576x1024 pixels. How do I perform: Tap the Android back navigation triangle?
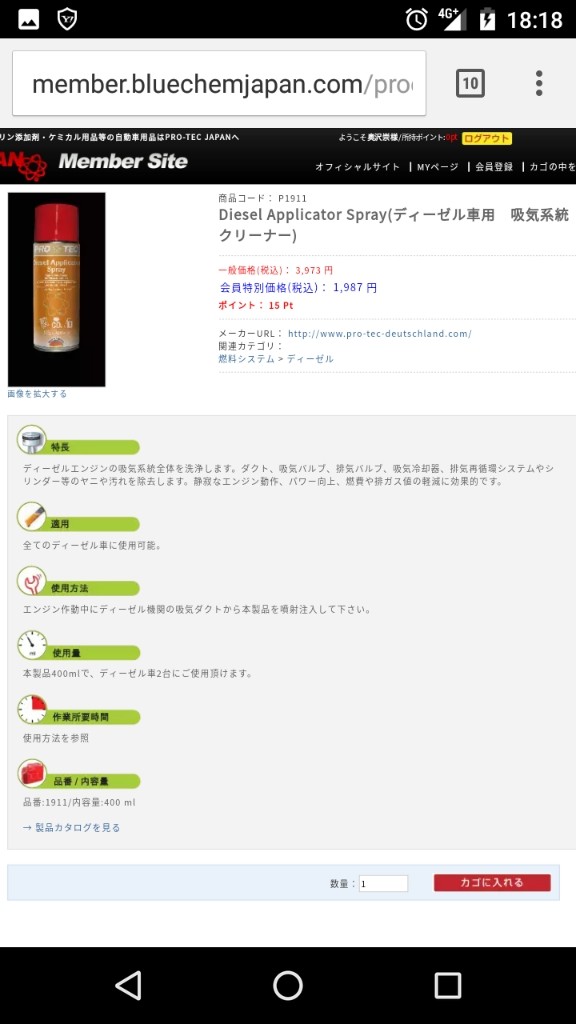[x=129, y=985]
